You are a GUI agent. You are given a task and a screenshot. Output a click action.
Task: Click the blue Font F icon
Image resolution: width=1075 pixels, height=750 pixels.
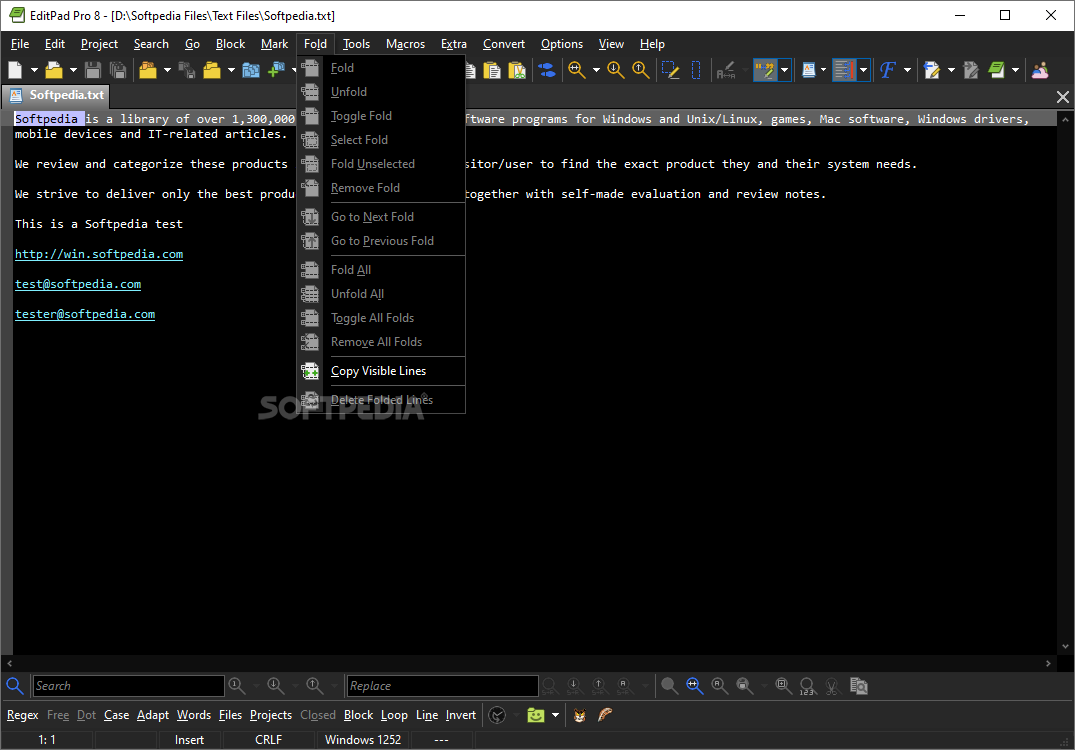point(888,70)
